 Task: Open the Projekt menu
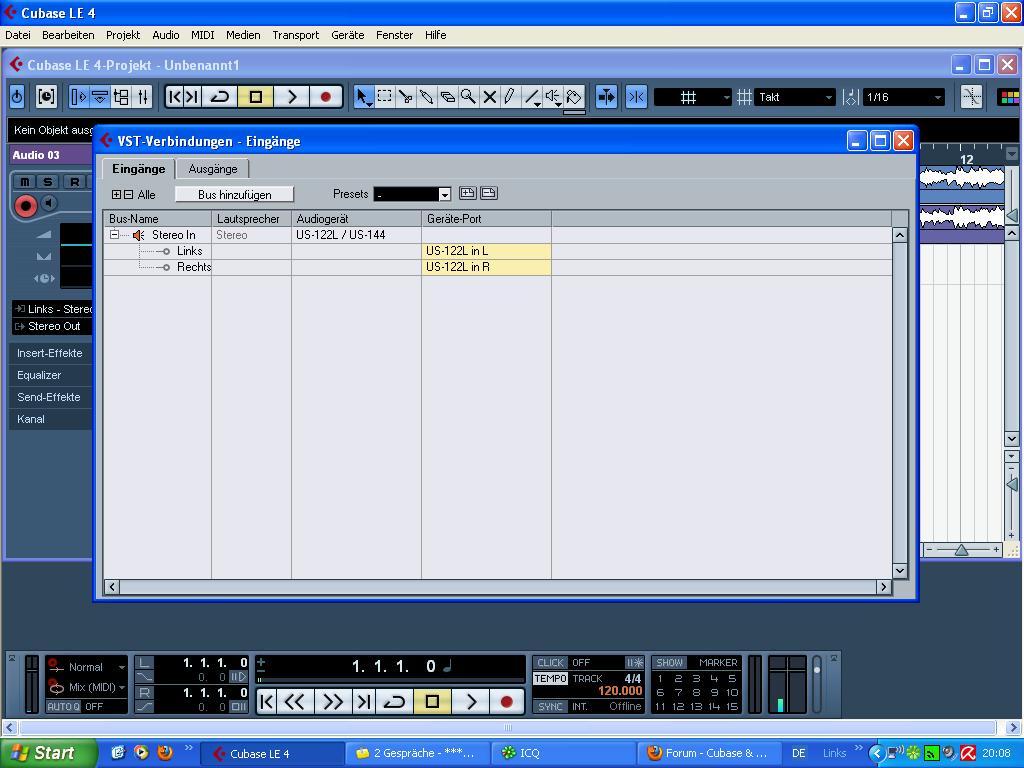point(123,35)
